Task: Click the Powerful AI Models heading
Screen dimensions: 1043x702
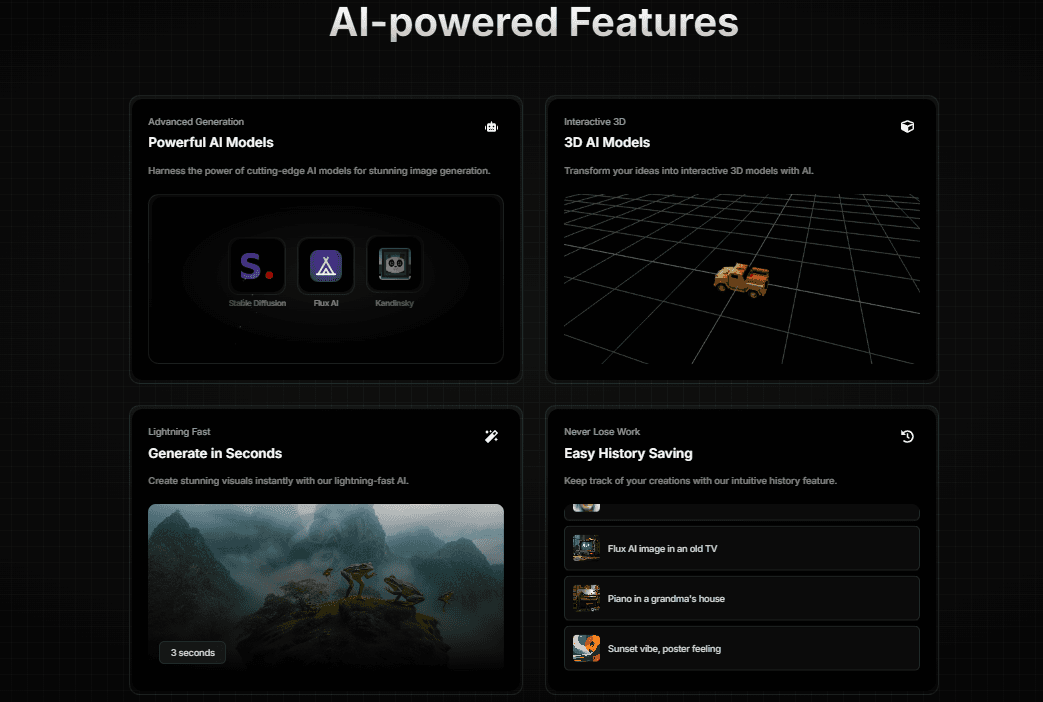Action: [x=211, y=142]
